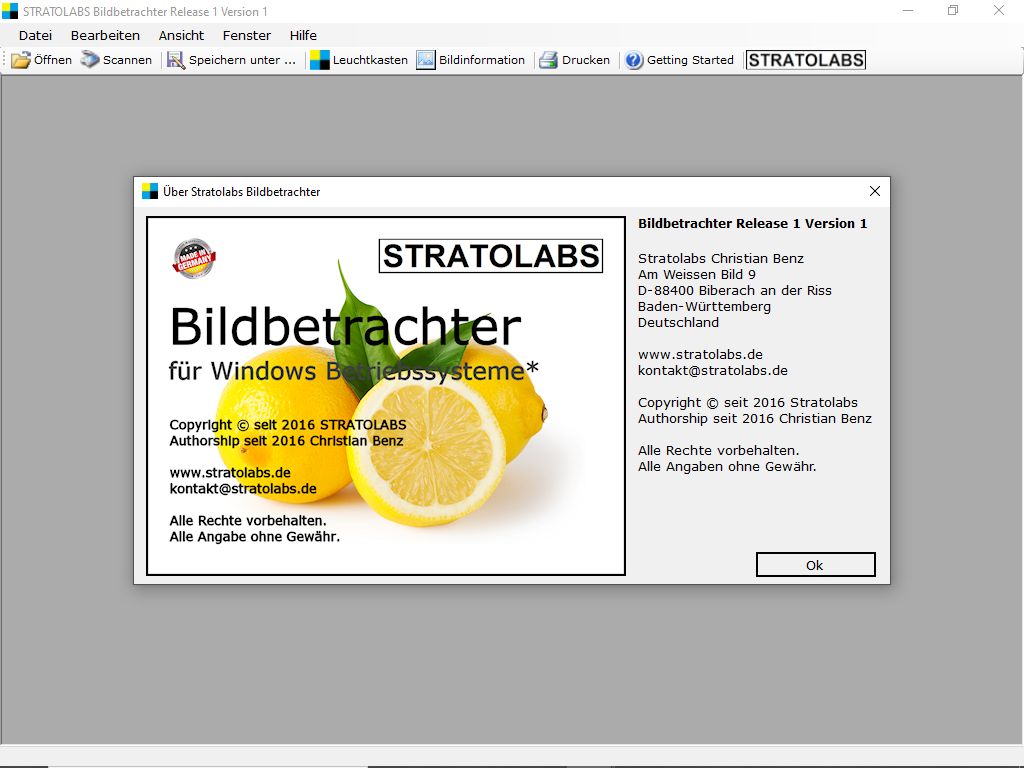Screen dimensions: 1024x768
Task: Click the STRATOLABS logo in the toolbar
Action: click(x=806, y=60)
